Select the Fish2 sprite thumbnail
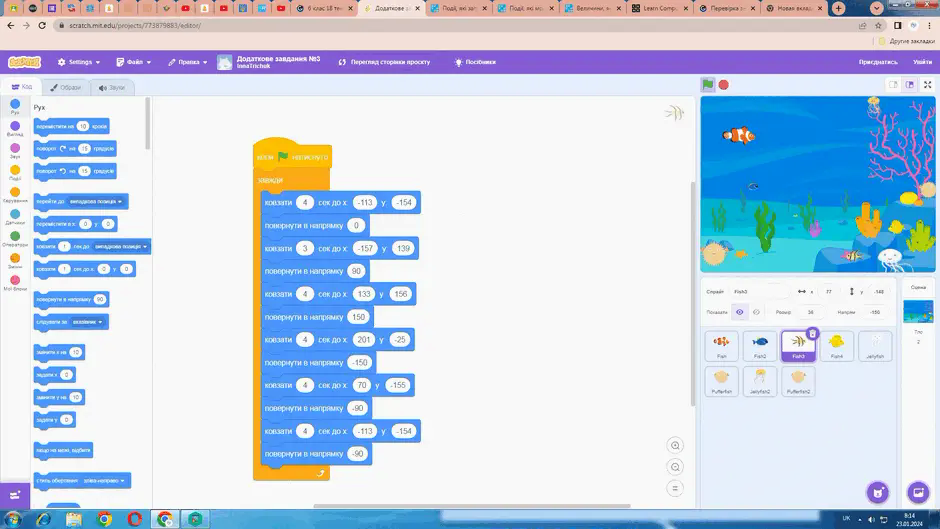This screenshot has width=940, height=529. 760,346
